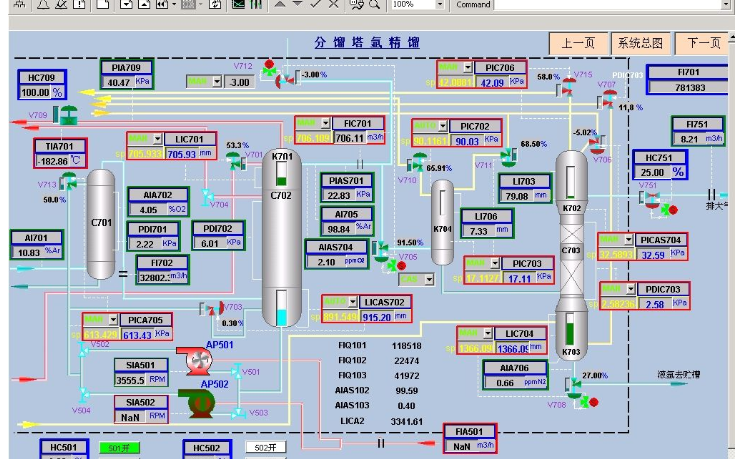Open LIC701 MAN mode dropdown
The width and height of the screenshot is (735, 459).
pyautogui.click(x=158, y=139)
